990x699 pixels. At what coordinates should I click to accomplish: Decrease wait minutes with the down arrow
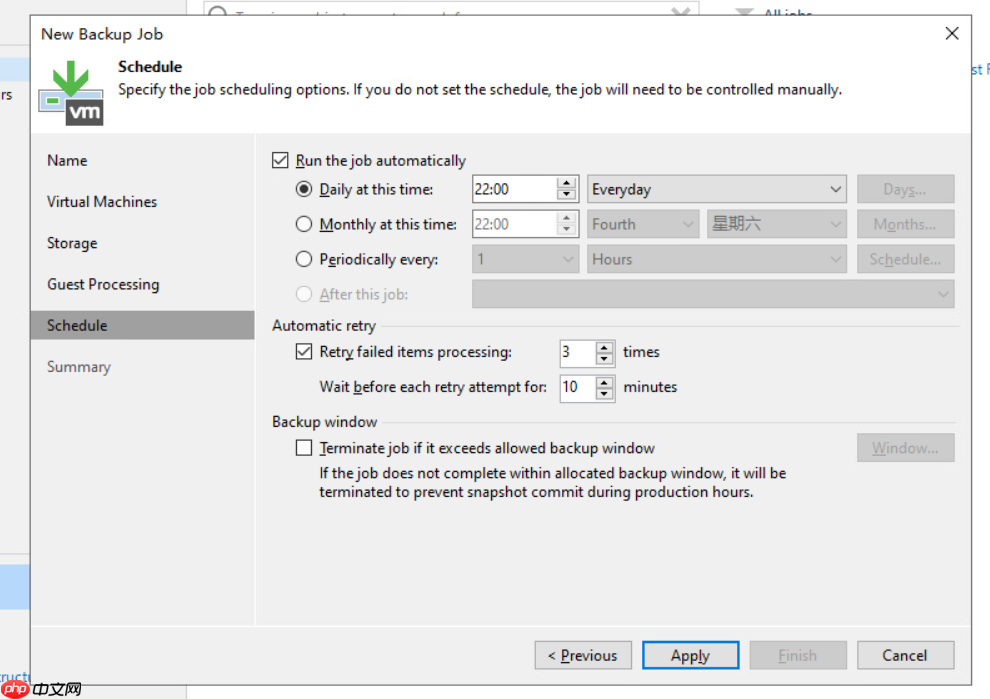click(605, 392)
